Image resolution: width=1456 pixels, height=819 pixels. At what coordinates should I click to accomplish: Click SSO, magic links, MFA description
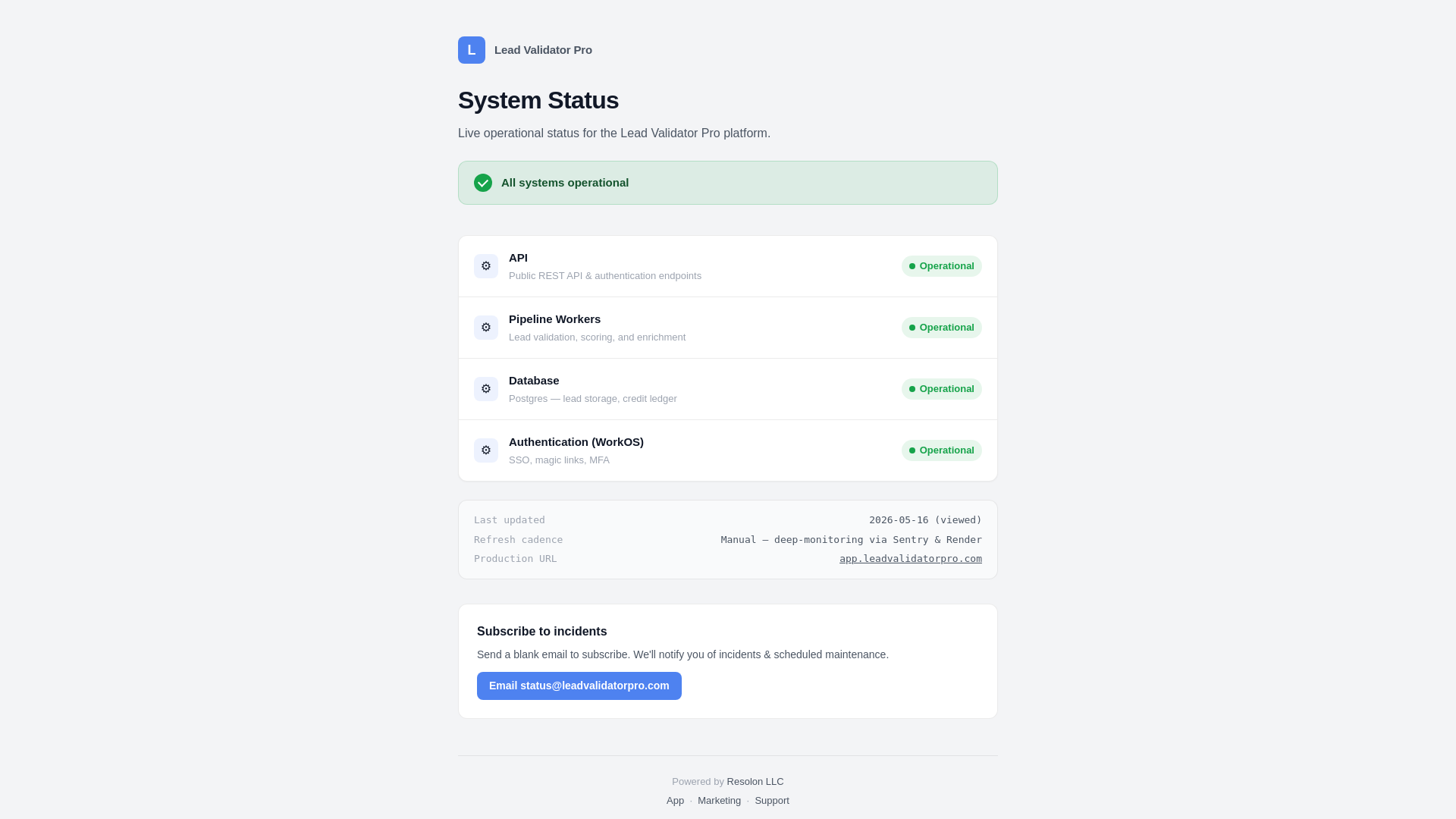559,460
